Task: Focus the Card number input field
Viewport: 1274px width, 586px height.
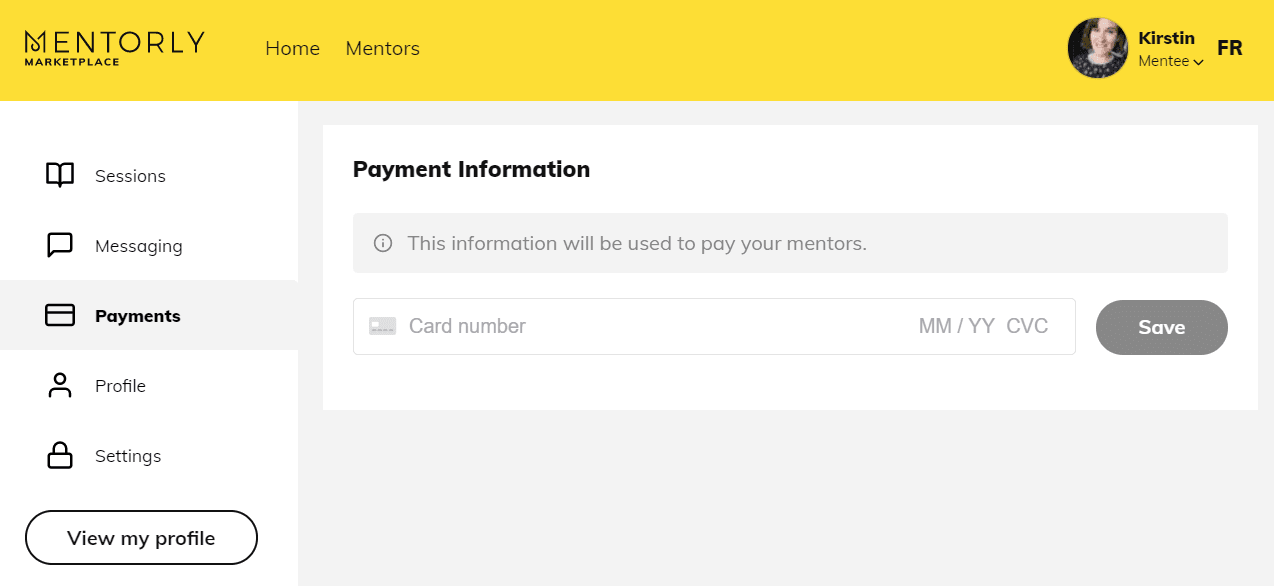Action: (x=600, y=326)
